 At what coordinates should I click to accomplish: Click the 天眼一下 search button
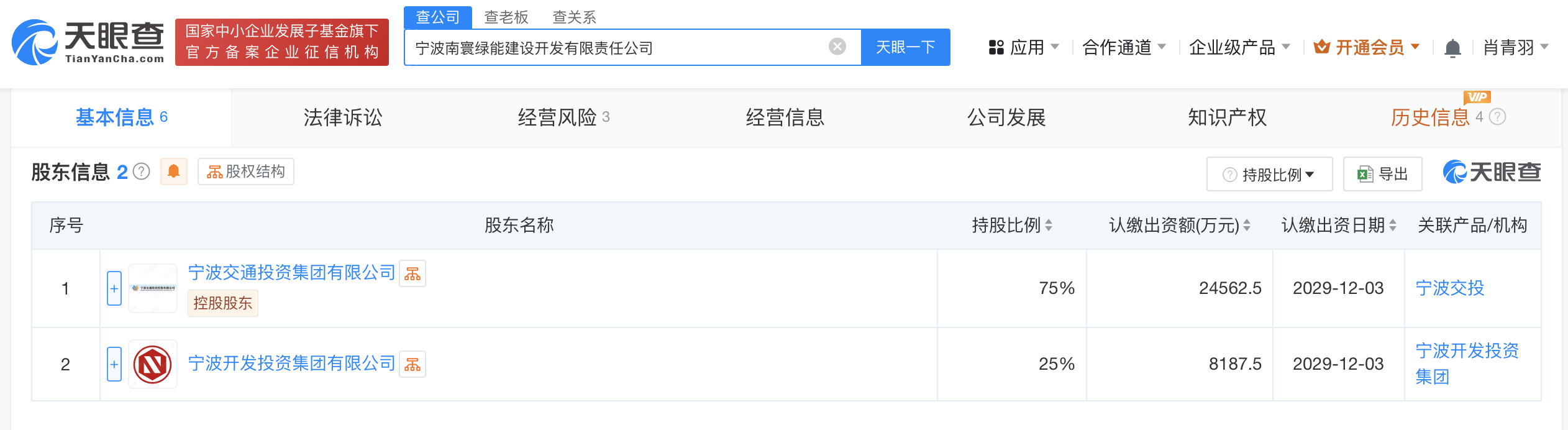pos(906,47)
